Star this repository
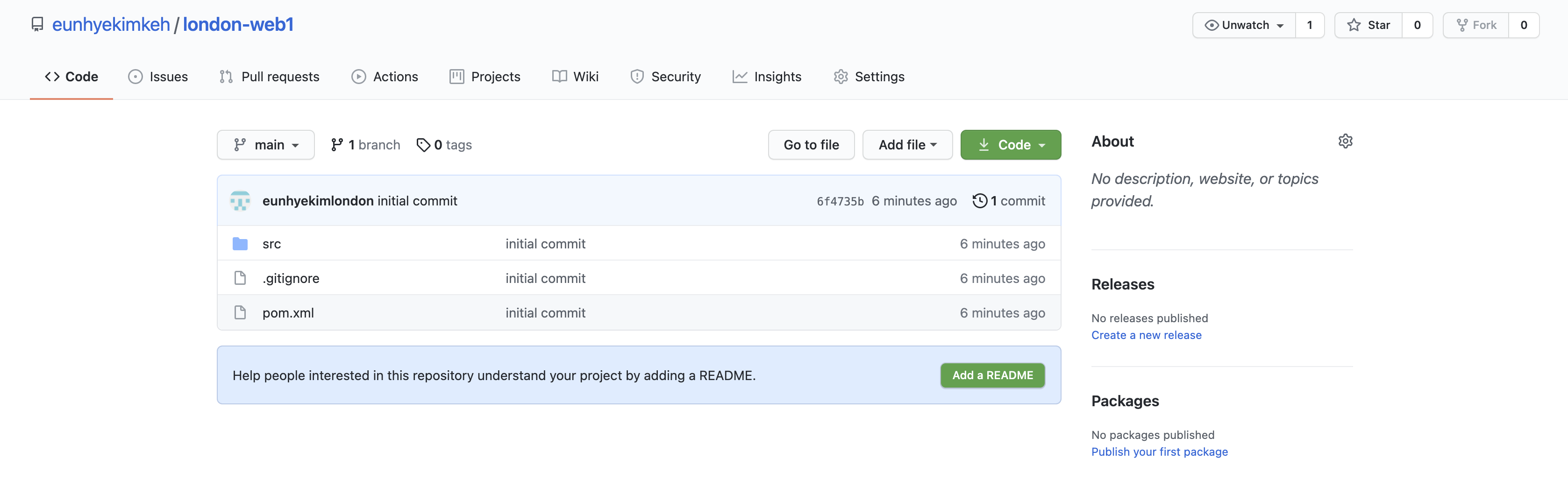The width and height of the screenshot is (1568, 480). click(x=1368, y=25)
